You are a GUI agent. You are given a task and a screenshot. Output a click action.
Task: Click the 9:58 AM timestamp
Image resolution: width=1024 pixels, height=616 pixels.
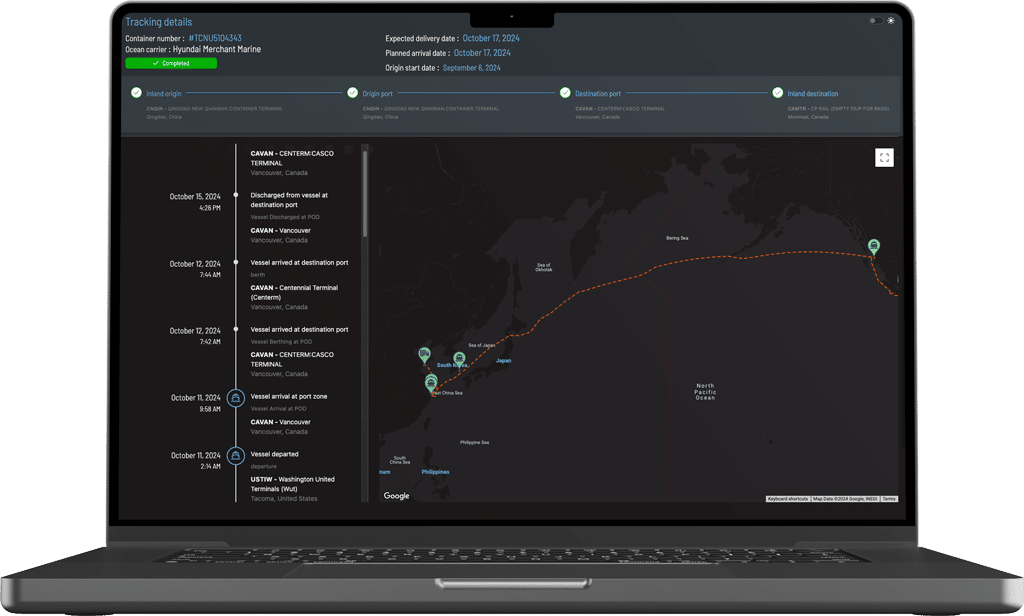pos(210,410)
